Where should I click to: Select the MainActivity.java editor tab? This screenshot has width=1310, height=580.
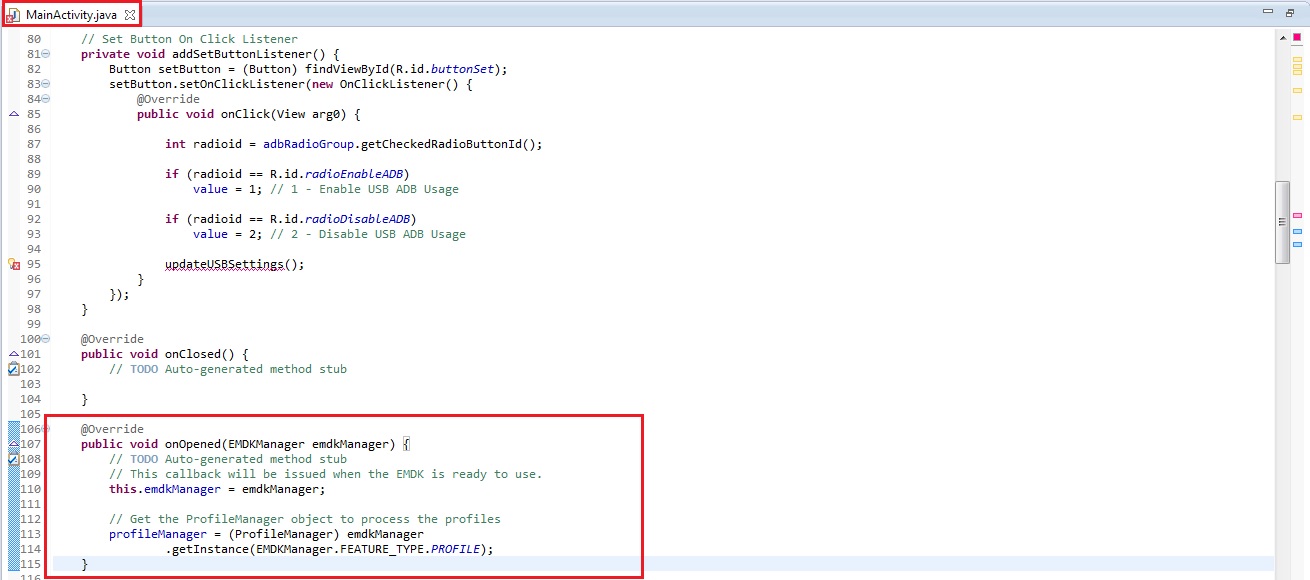point(72,14)
